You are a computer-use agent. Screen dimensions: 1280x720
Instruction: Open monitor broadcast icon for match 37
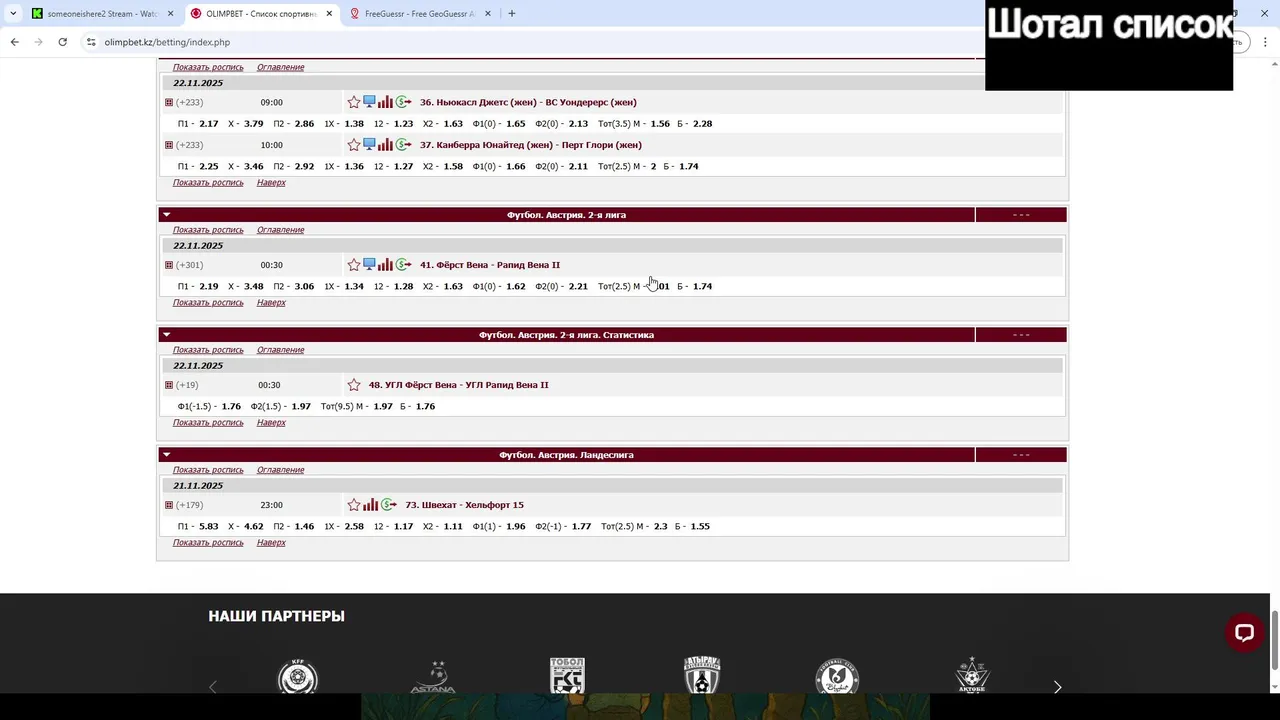[369, 145]
